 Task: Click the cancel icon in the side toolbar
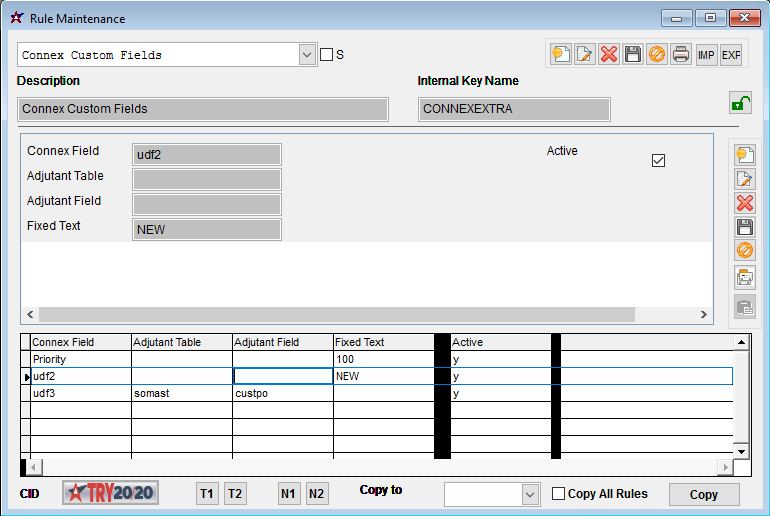pos(745,251)
